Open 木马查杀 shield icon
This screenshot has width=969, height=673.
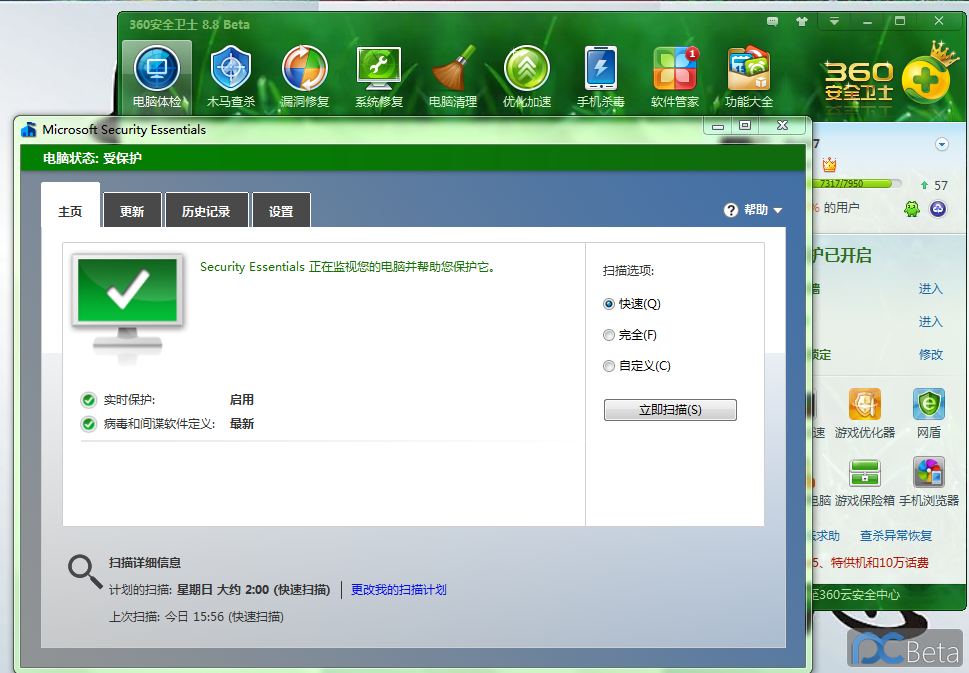[x=231, y=77]
